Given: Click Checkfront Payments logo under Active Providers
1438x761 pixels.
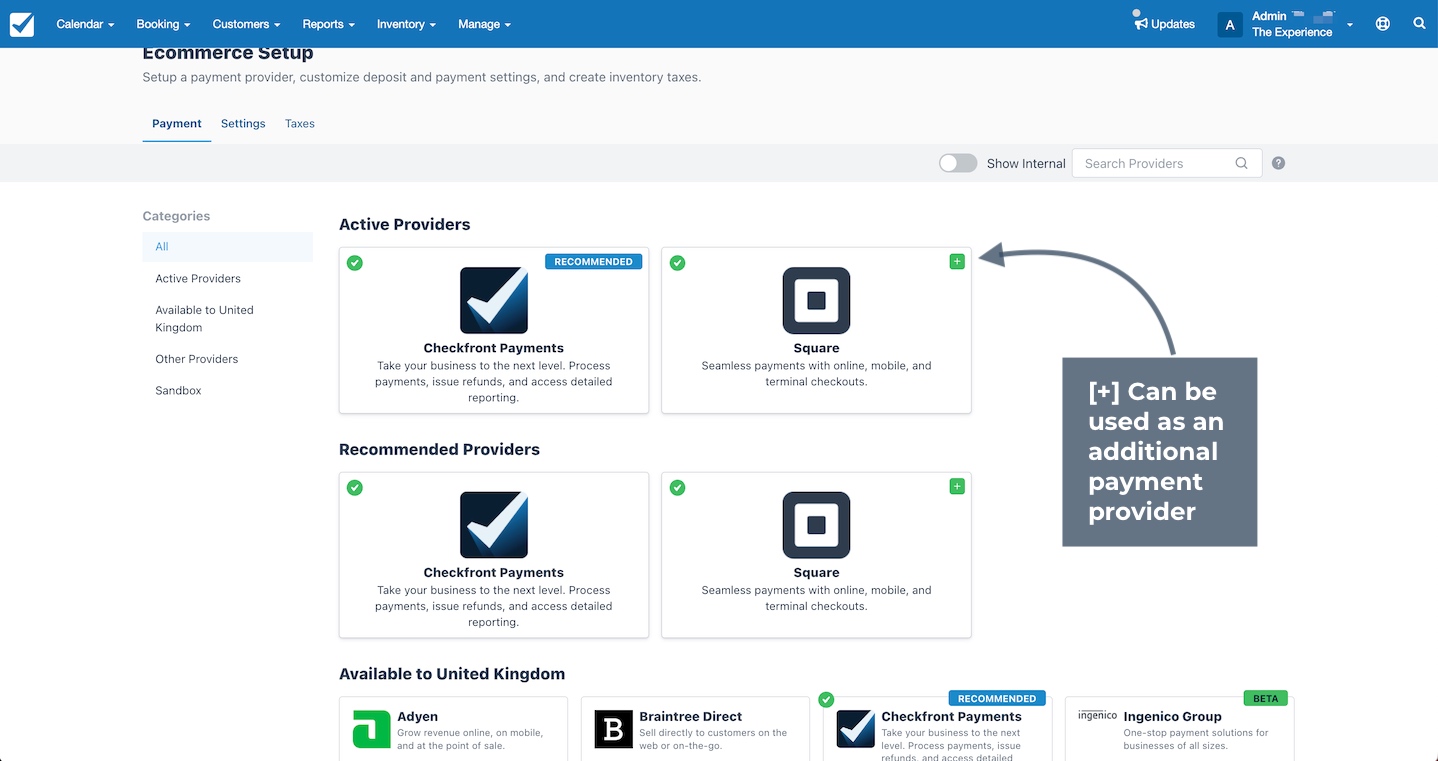Looking at the screenshot, I should click(494, 300).
